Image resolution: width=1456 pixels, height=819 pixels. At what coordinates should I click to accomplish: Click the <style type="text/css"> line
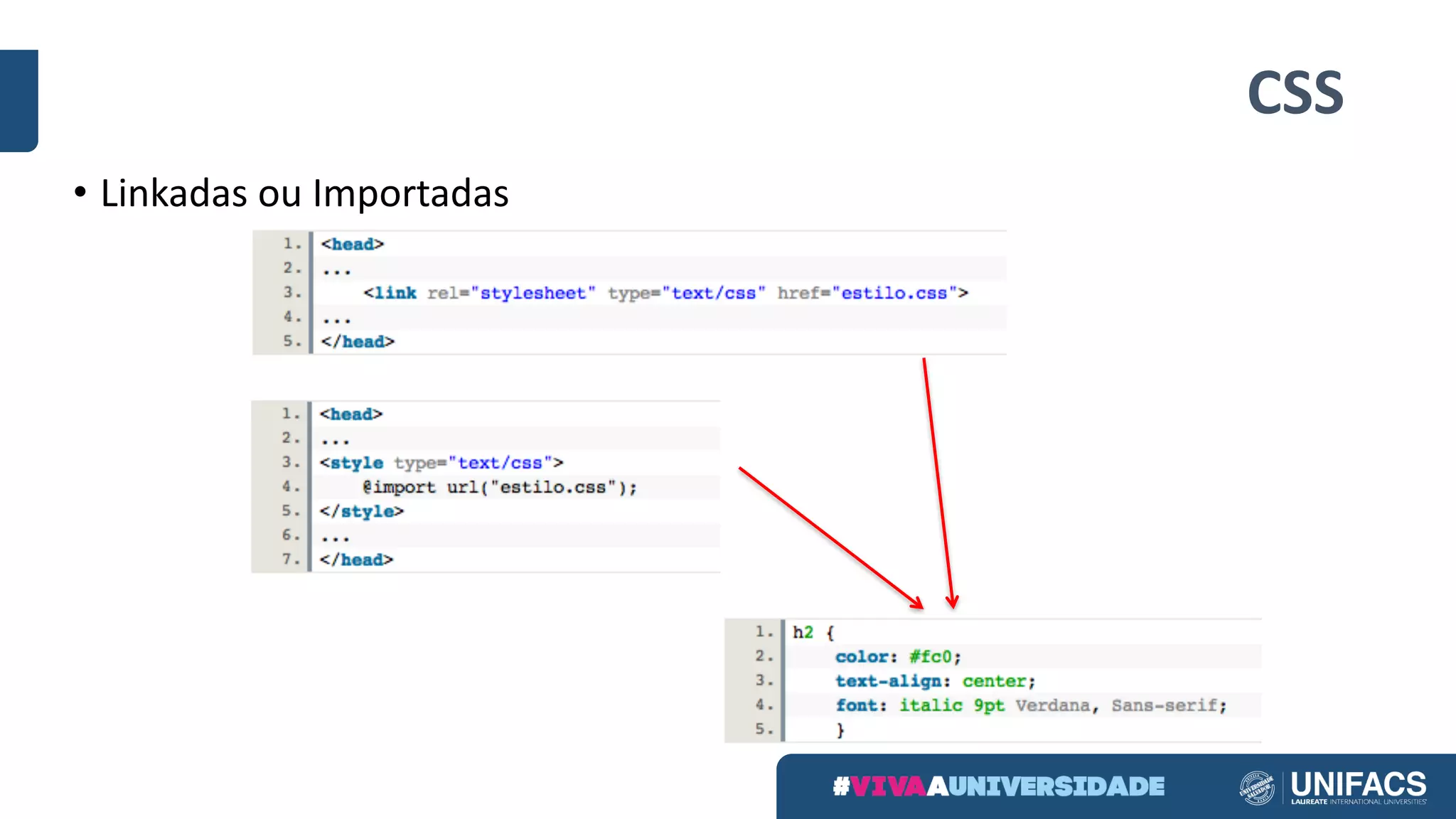pos(441,463)
